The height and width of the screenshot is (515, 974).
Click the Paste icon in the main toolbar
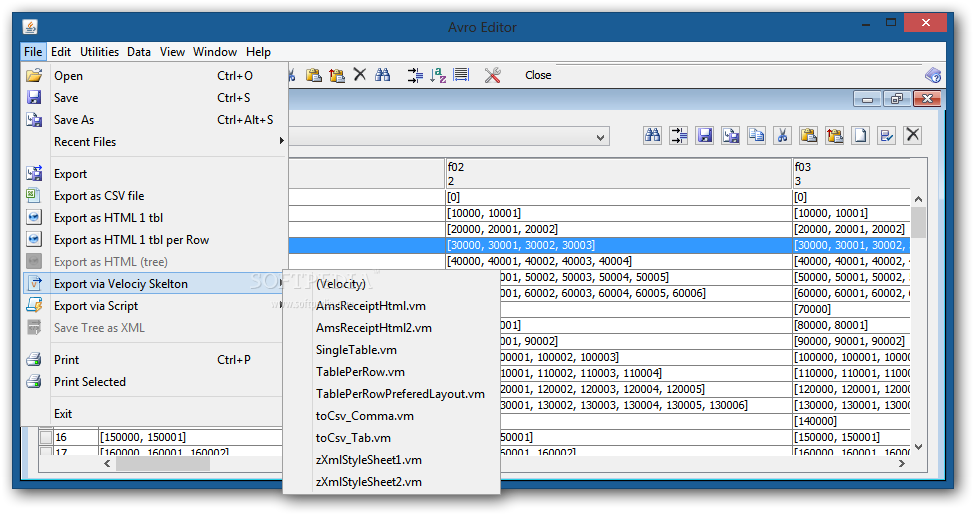[x=314, y=75]
